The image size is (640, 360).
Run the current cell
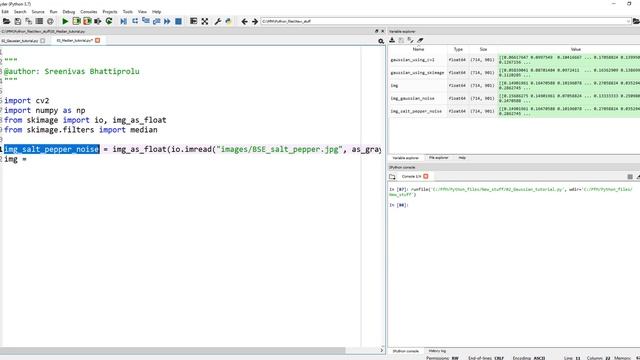(76, 21)
